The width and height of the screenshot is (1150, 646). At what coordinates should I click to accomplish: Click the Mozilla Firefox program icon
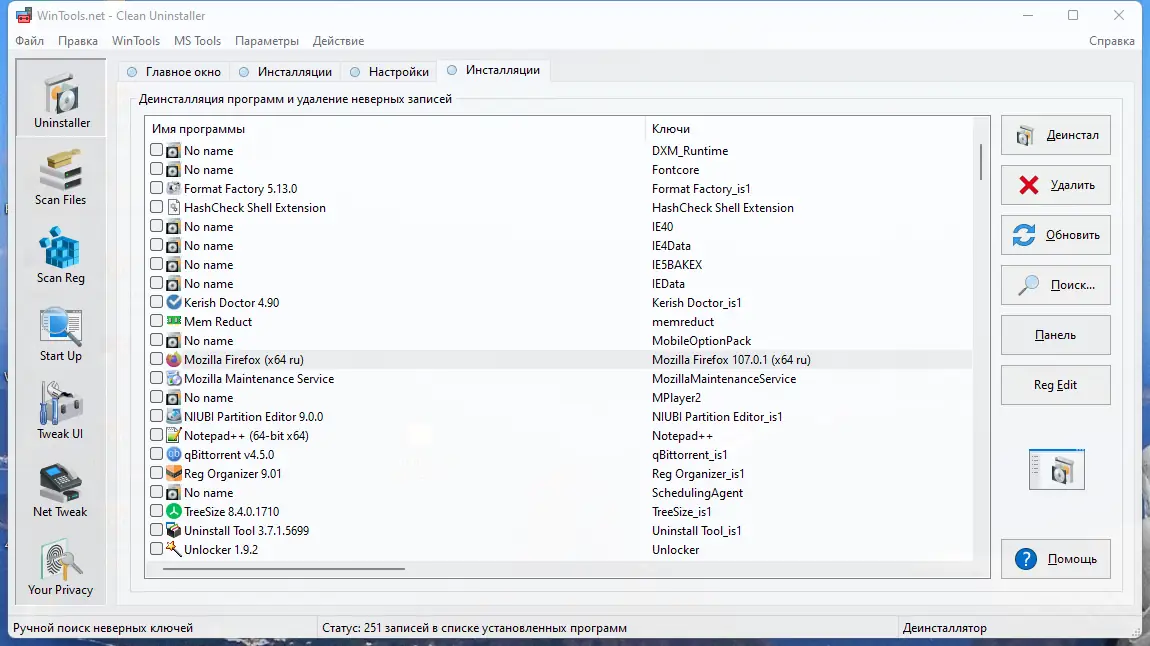pyautogui.click(x=173, y=359)
